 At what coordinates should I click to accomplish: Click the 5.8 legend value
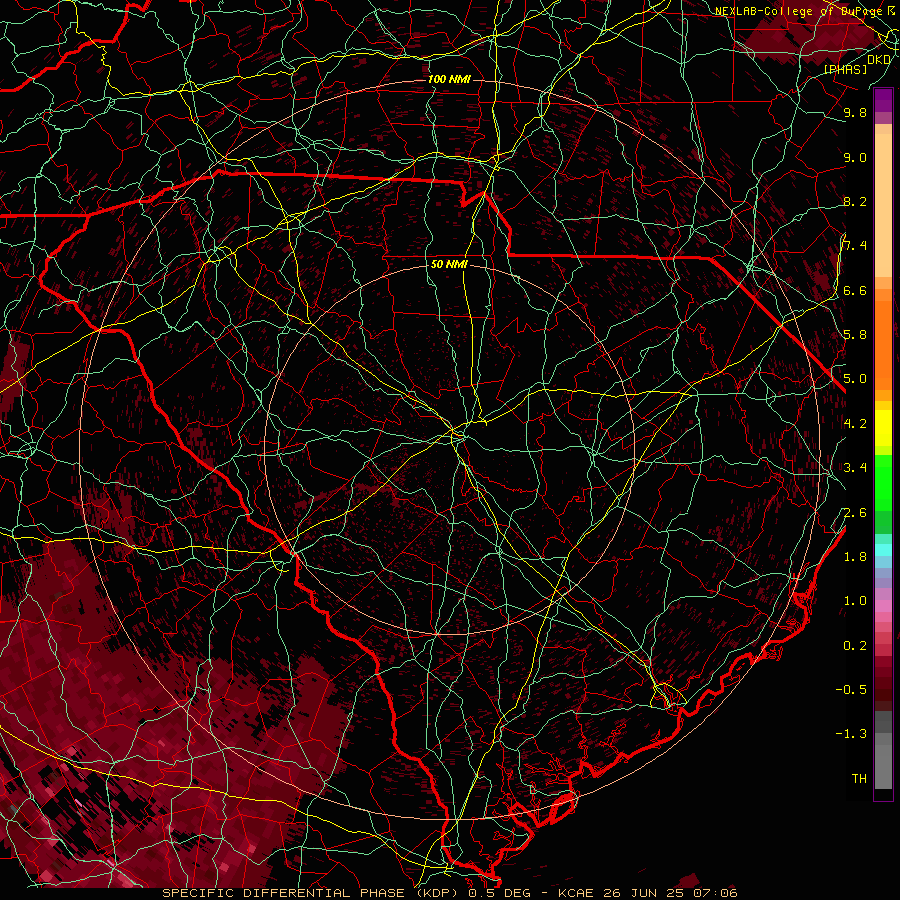[855, 335]
